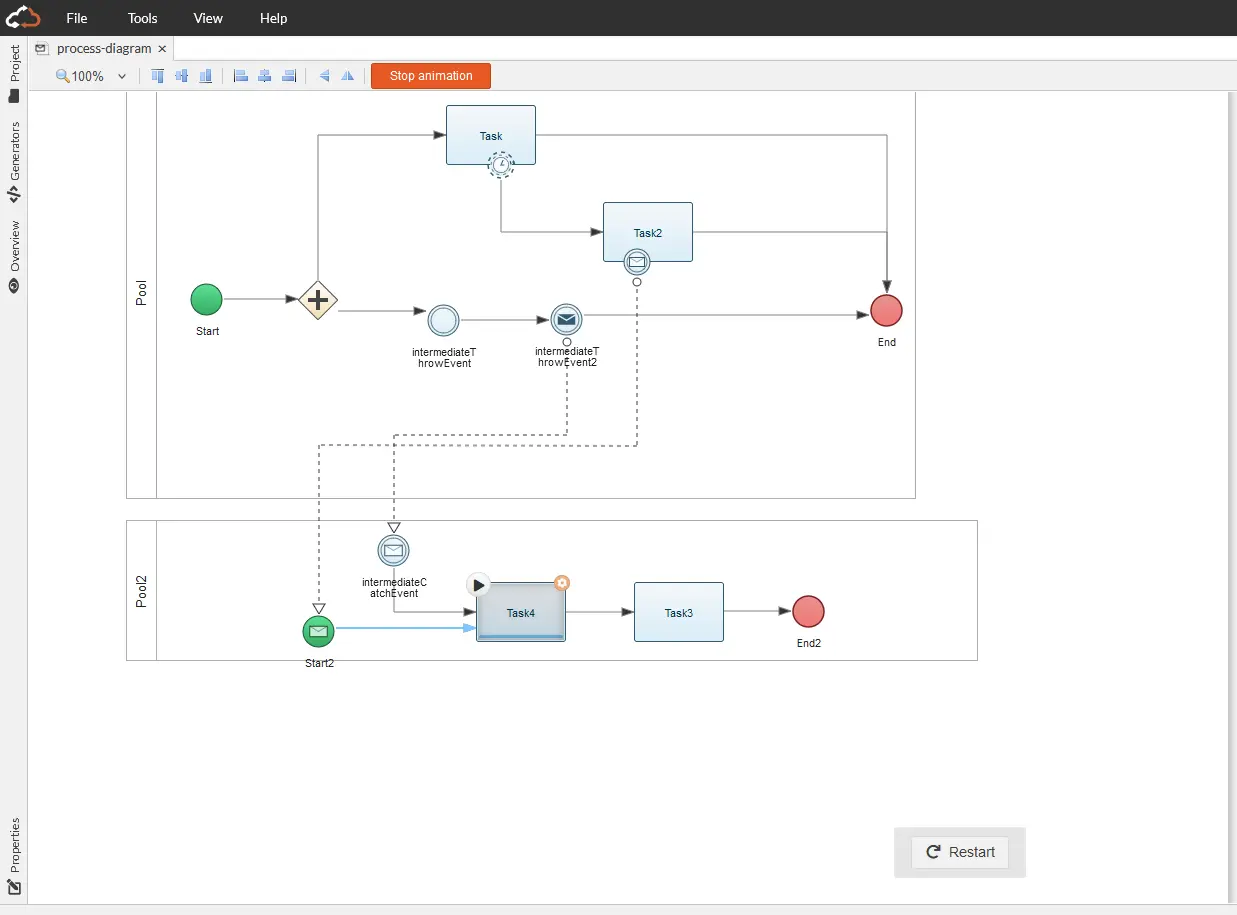Open the Properties side panel
The image size is (1237, 915).
14,857
